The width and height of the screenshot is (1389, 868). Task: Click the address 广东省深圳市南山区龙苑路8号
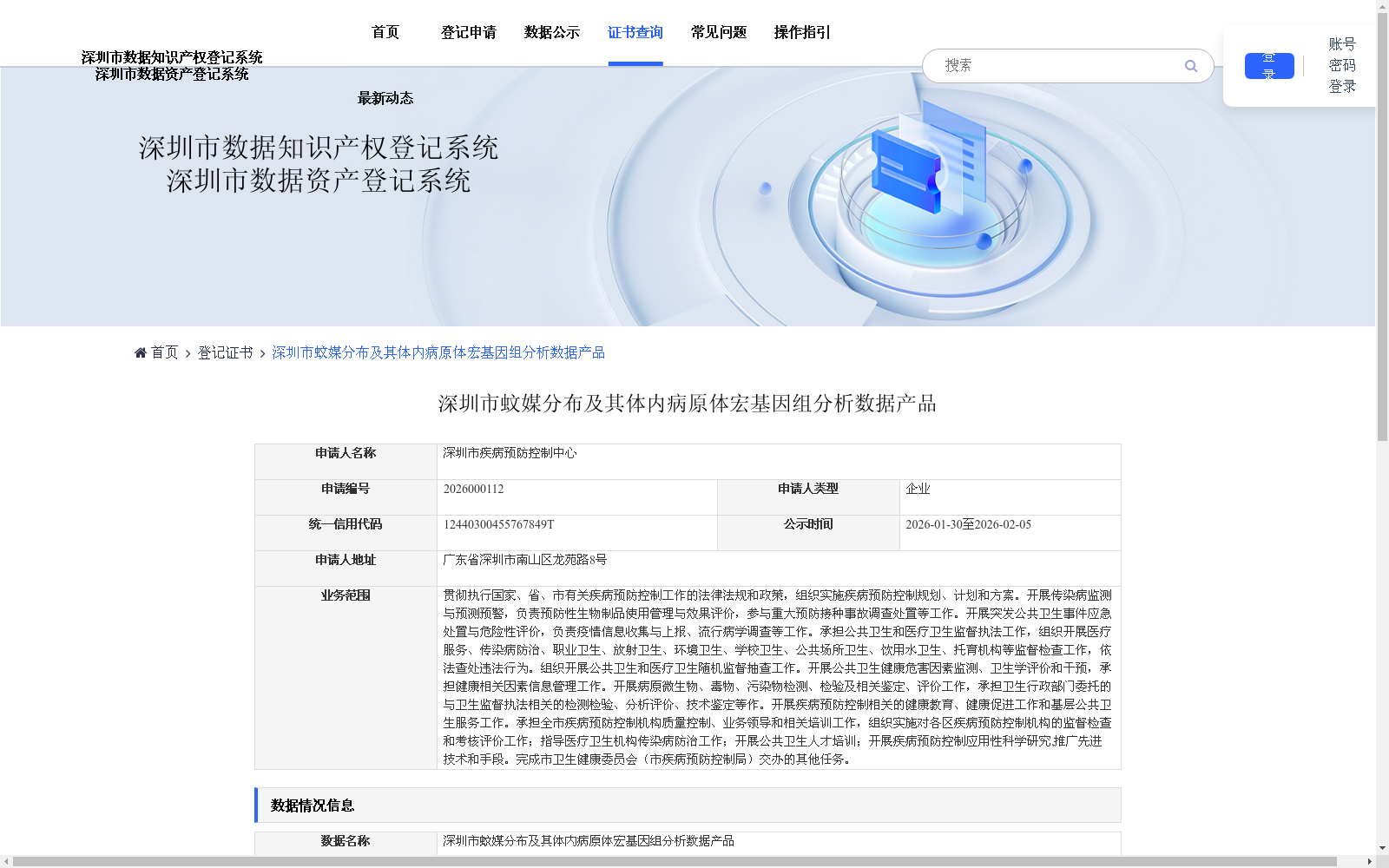525,560
